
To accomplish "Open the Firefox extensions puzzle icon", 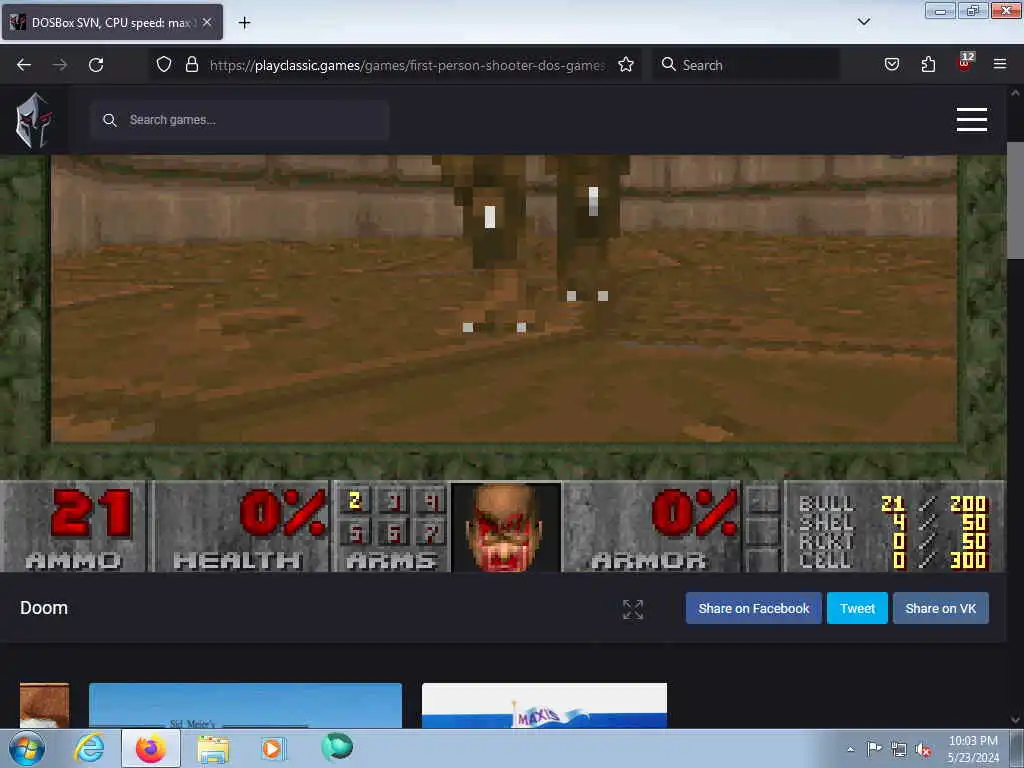I will pos(928,64).
